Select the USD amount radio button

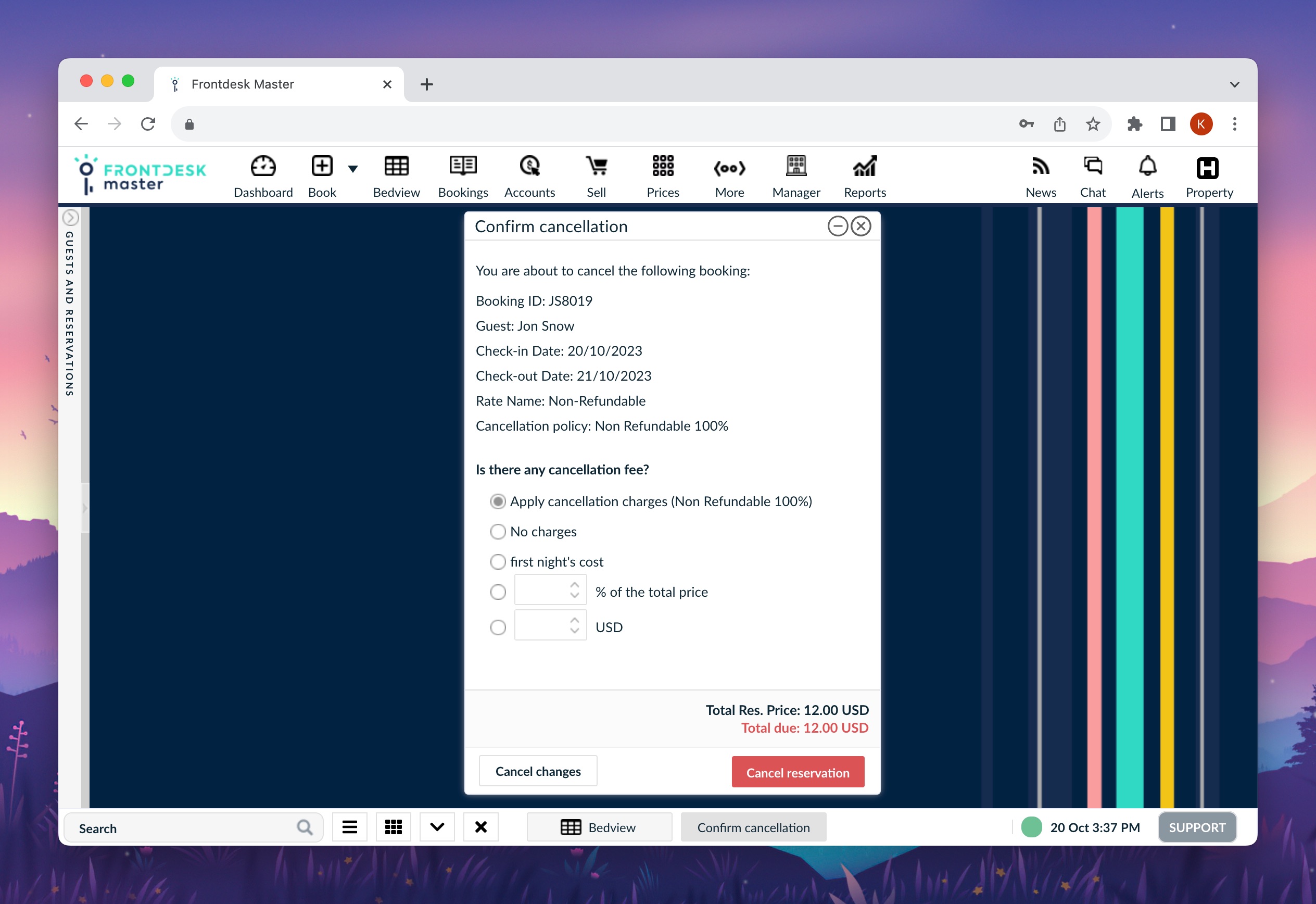click(498, 627)
